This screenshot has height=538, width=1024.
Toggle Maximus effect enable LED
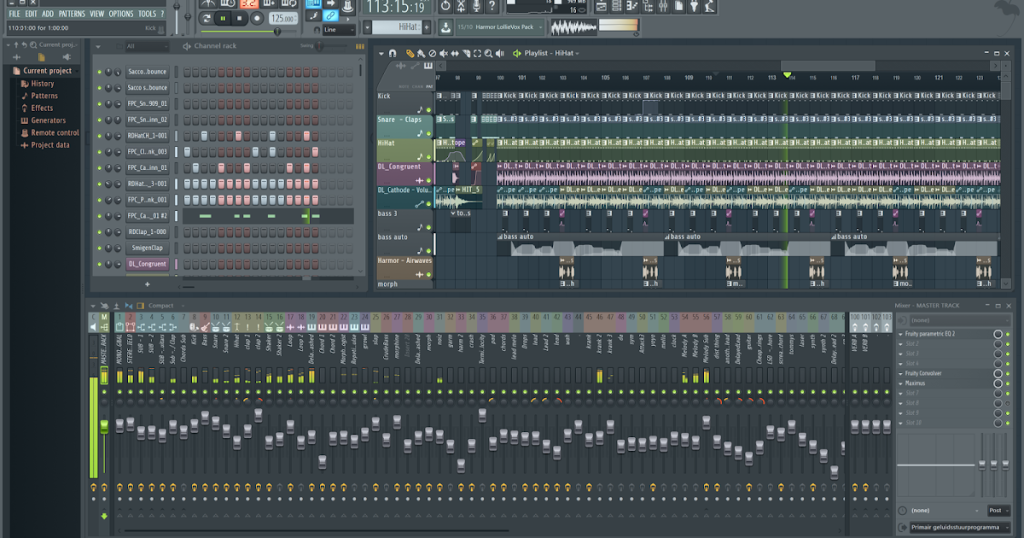[x=1008, y=383]
